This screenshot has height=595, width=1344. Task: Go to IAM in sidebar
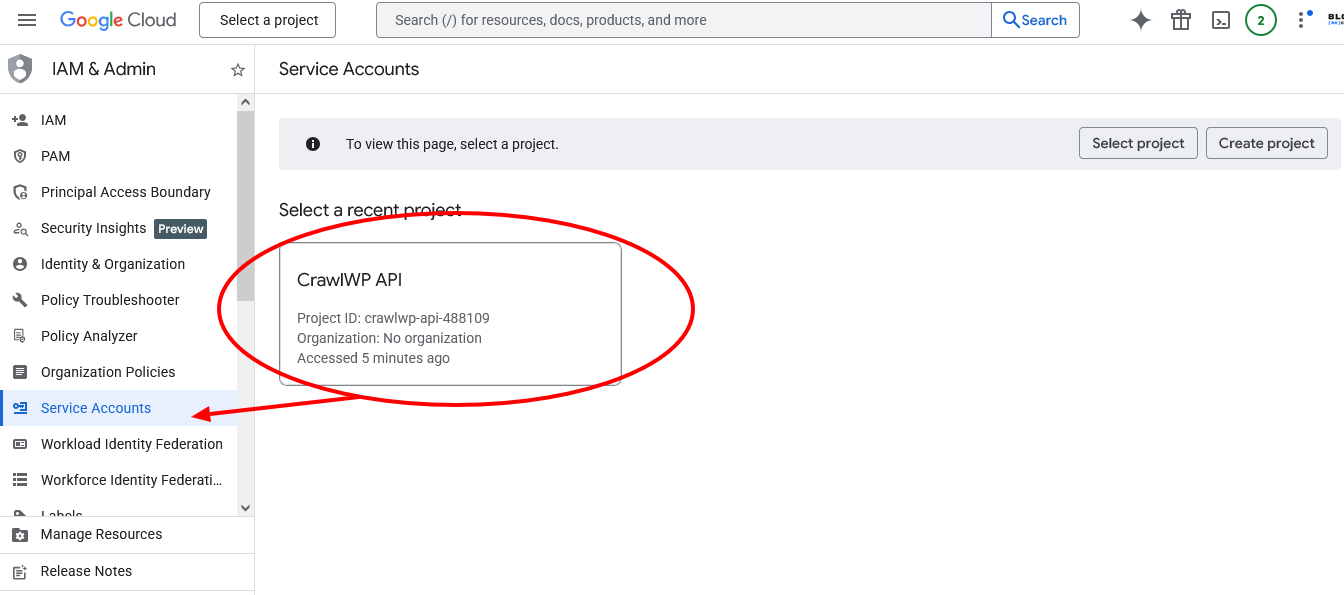coord(53,120)
